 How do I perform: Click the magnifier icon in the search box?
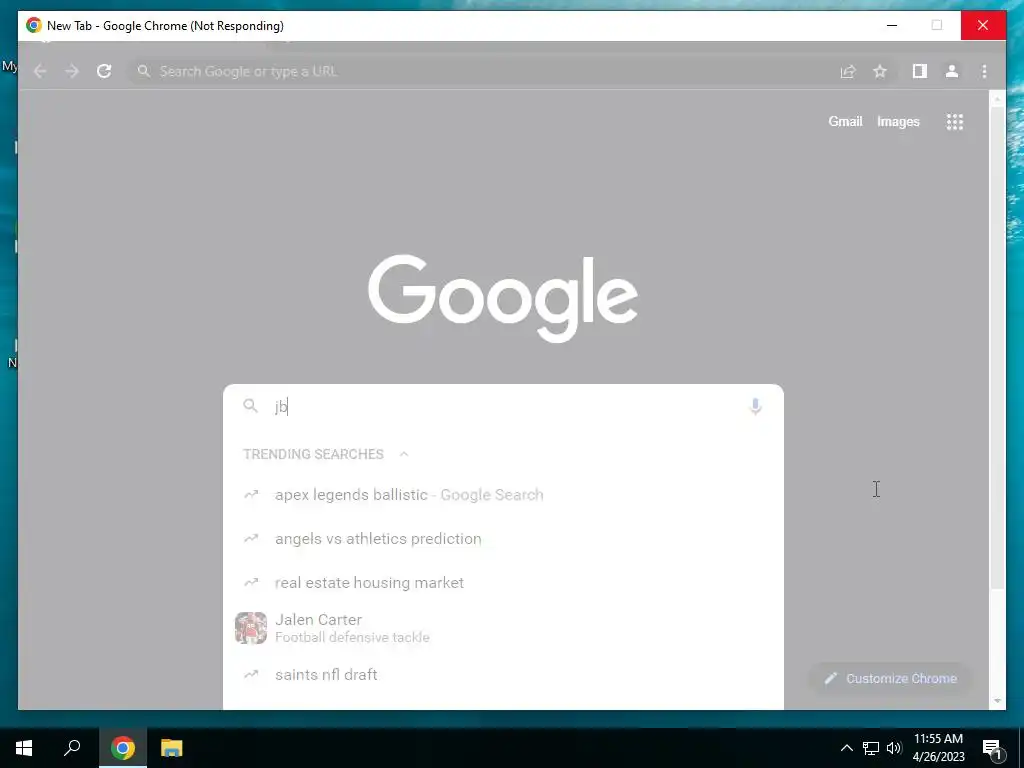[x=251, y=406]
